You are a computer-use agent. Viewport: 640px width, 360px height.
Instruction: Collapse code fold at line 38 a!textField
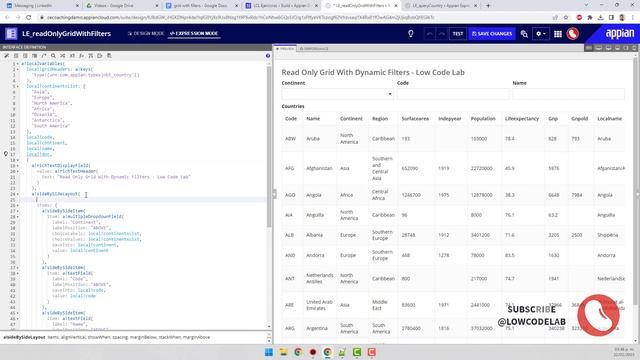click(18, 273)
